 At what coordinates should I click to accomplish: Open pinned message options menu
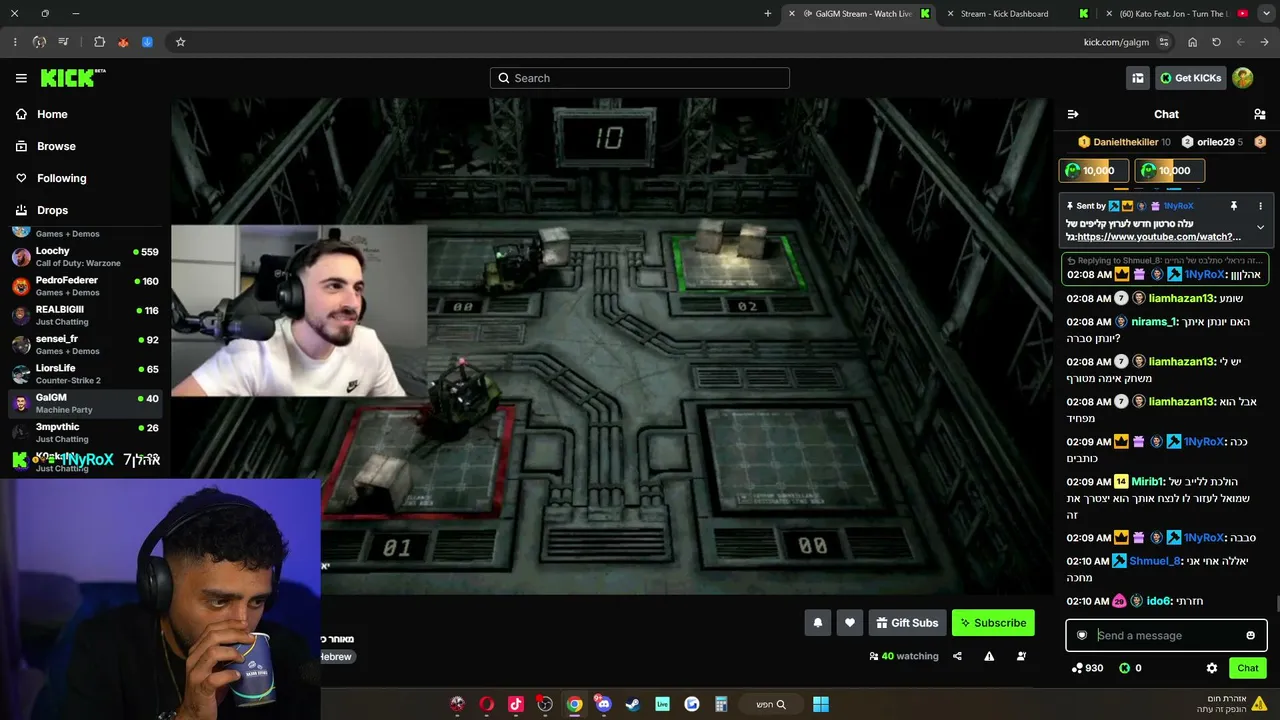[1260, 206]
